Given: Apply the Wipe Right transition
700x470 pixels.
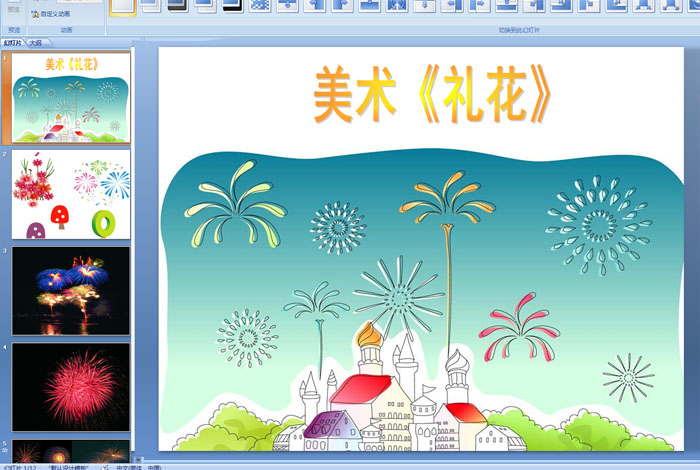Looking at the screenshot, I should tap(342, 5).
